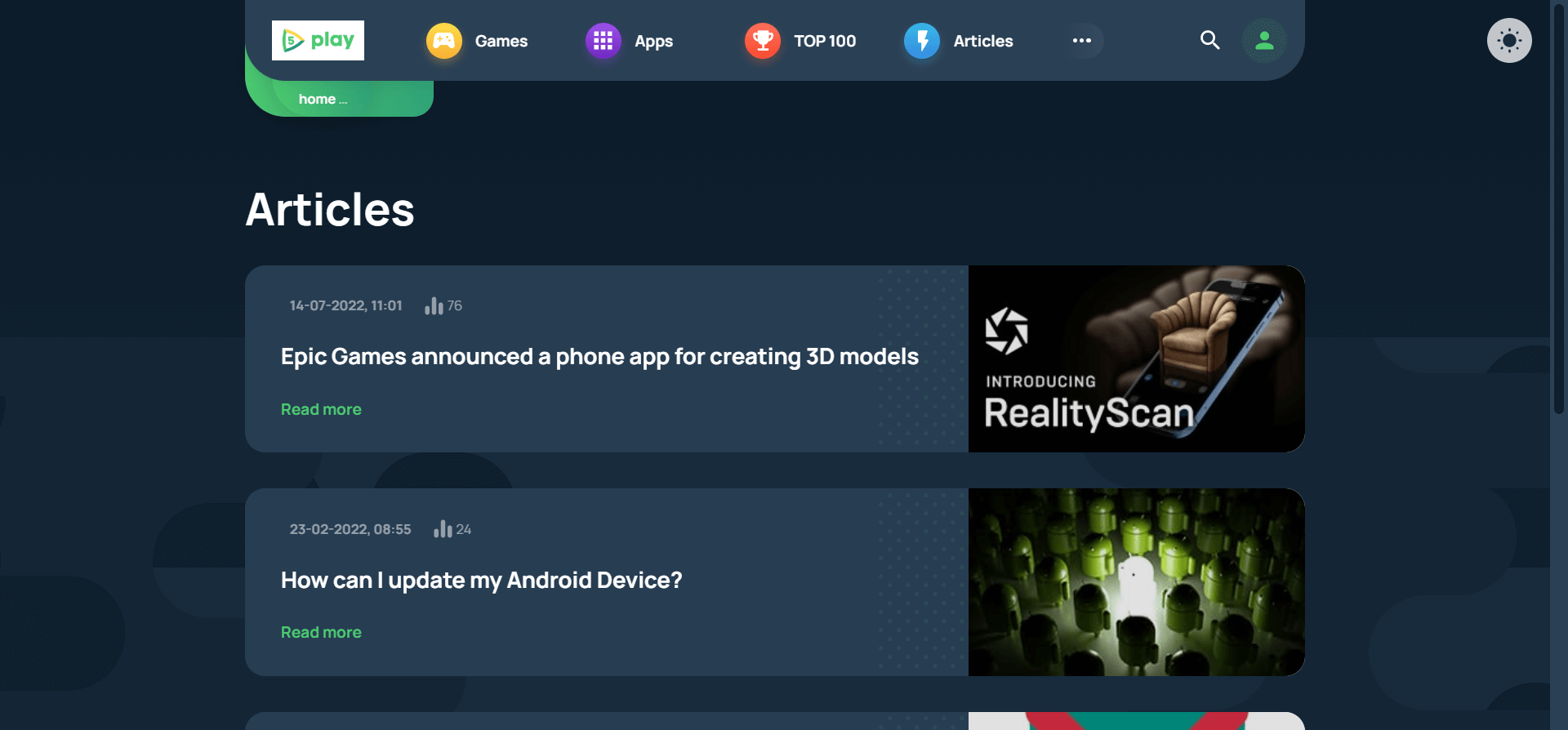Expand the home breadcrumb tab
Screen dimensions: 1568x730
[x=323, y=100]
